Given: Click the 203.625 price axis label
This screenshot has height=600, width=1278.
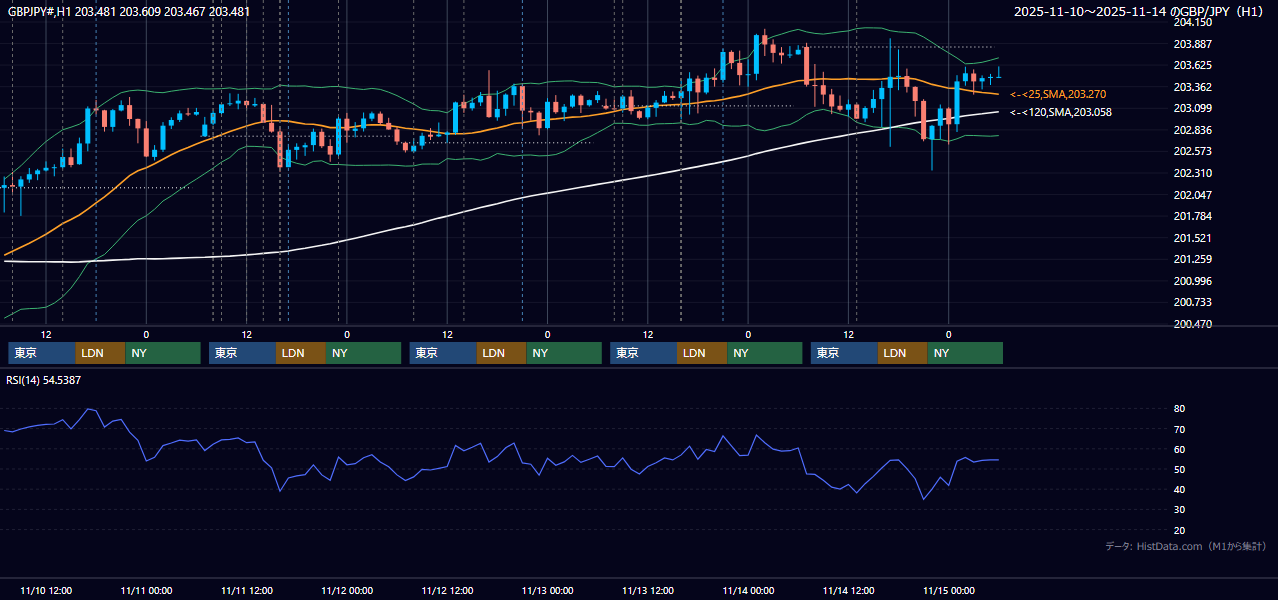Looking at the screenshot, I should 1192,65.
